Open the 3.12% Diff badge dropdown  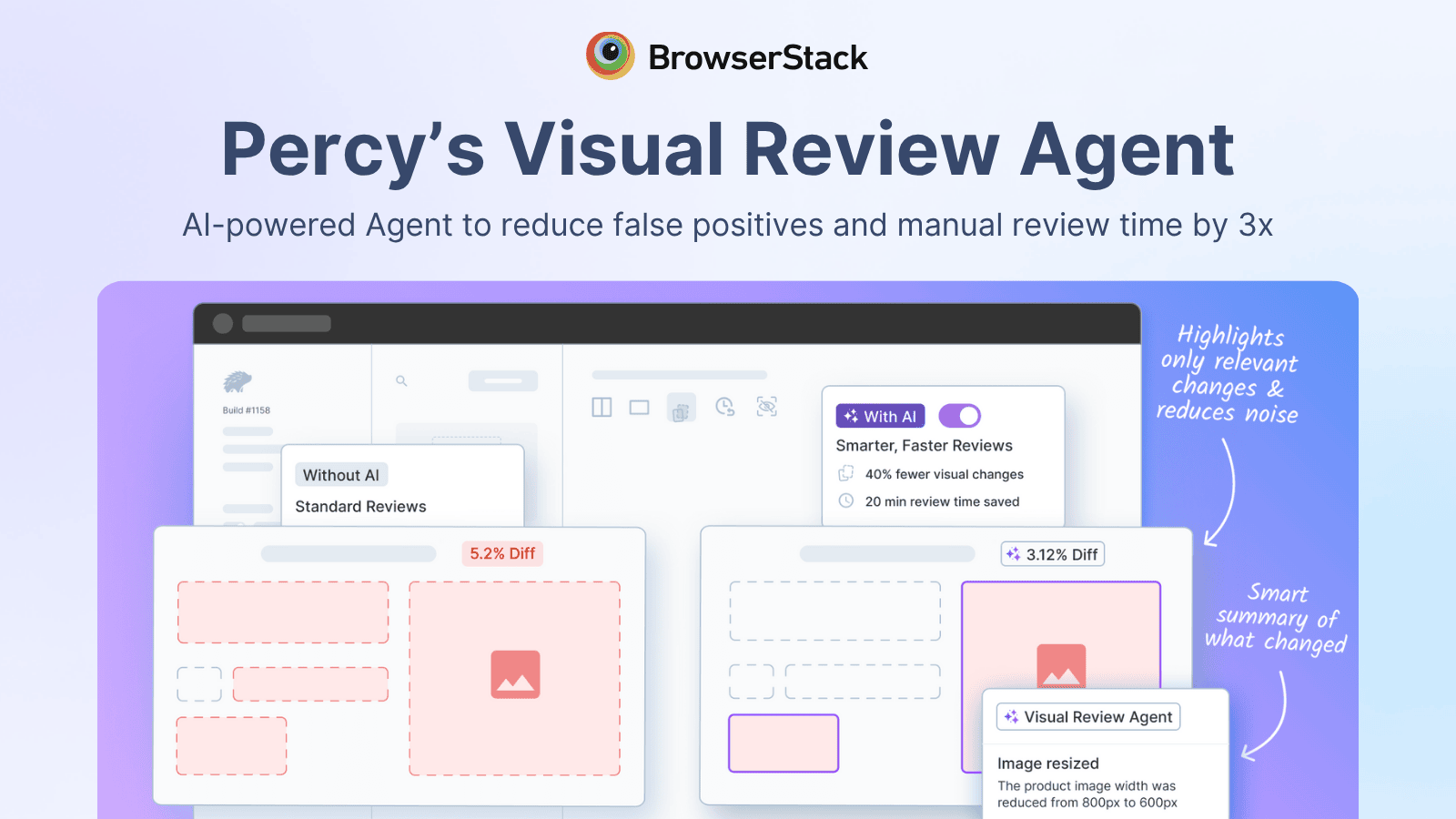[x=1052, y=553]
